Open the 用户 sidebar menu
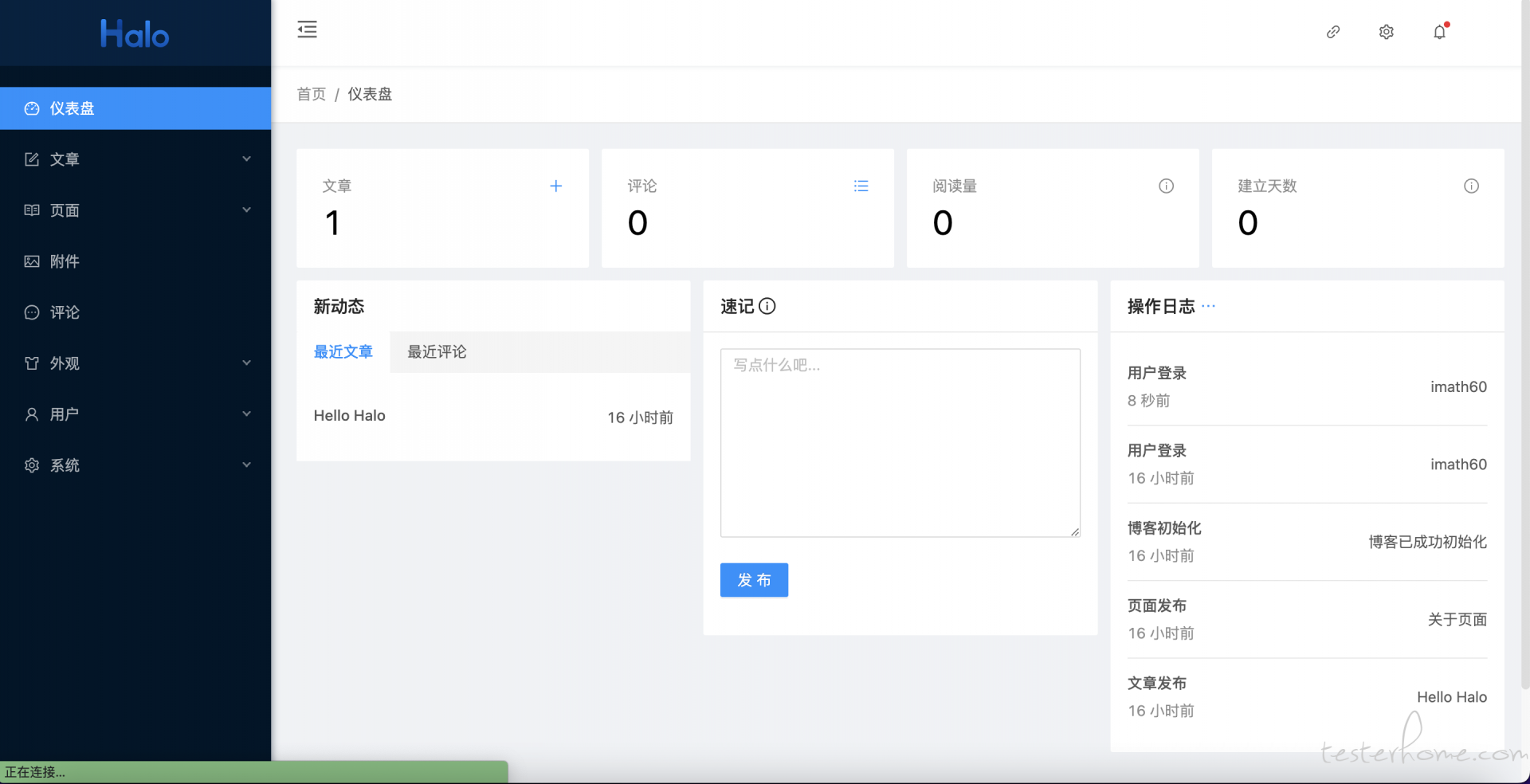Image resolution: width=1530 pixels, height=784 pixels. tap(135, 414)
